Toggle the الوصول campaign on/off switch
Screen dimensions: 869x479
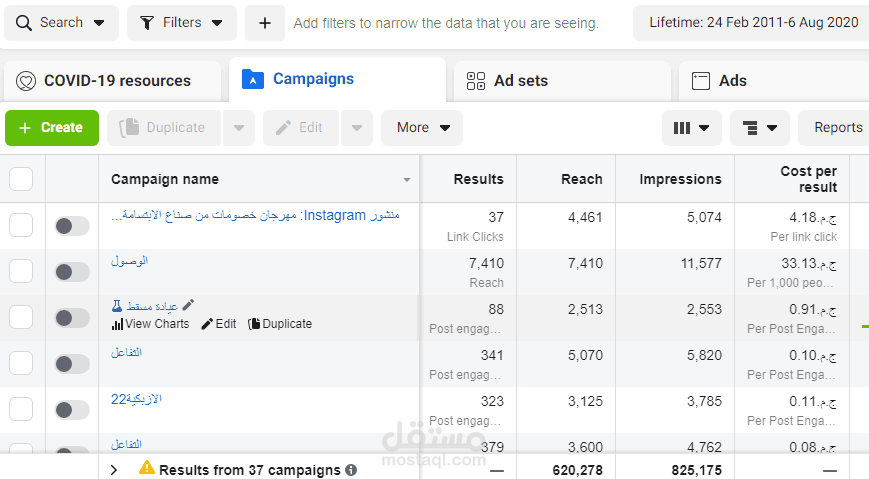[x=72, y=272]
